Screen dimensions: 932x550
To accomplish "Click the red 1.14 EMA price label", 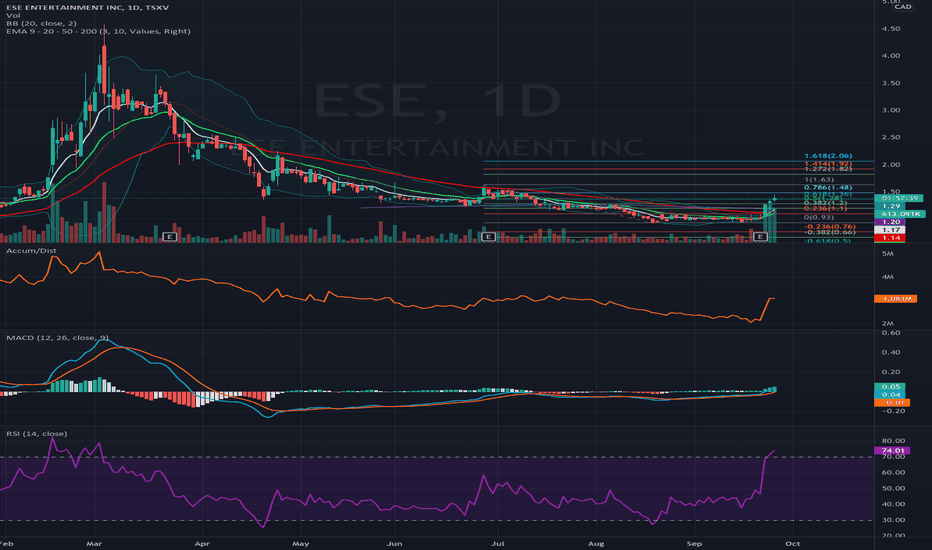I will click(890, 237).
